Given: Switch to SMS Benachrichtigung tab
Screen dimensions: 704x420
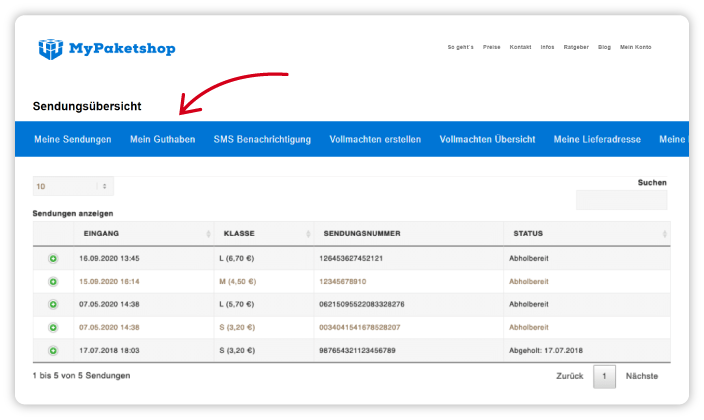Looking at the screenshot, I should (262, 139).
